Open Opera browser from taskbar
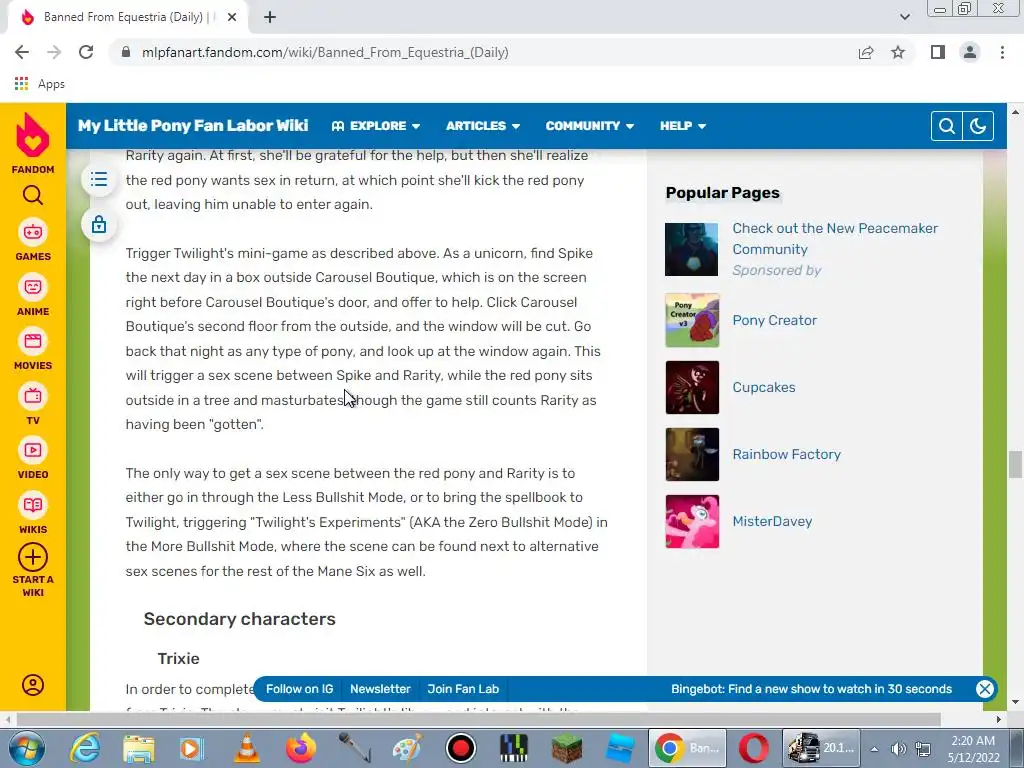The width and height of the screenshot is (1024, 768). tap(754, 748)
